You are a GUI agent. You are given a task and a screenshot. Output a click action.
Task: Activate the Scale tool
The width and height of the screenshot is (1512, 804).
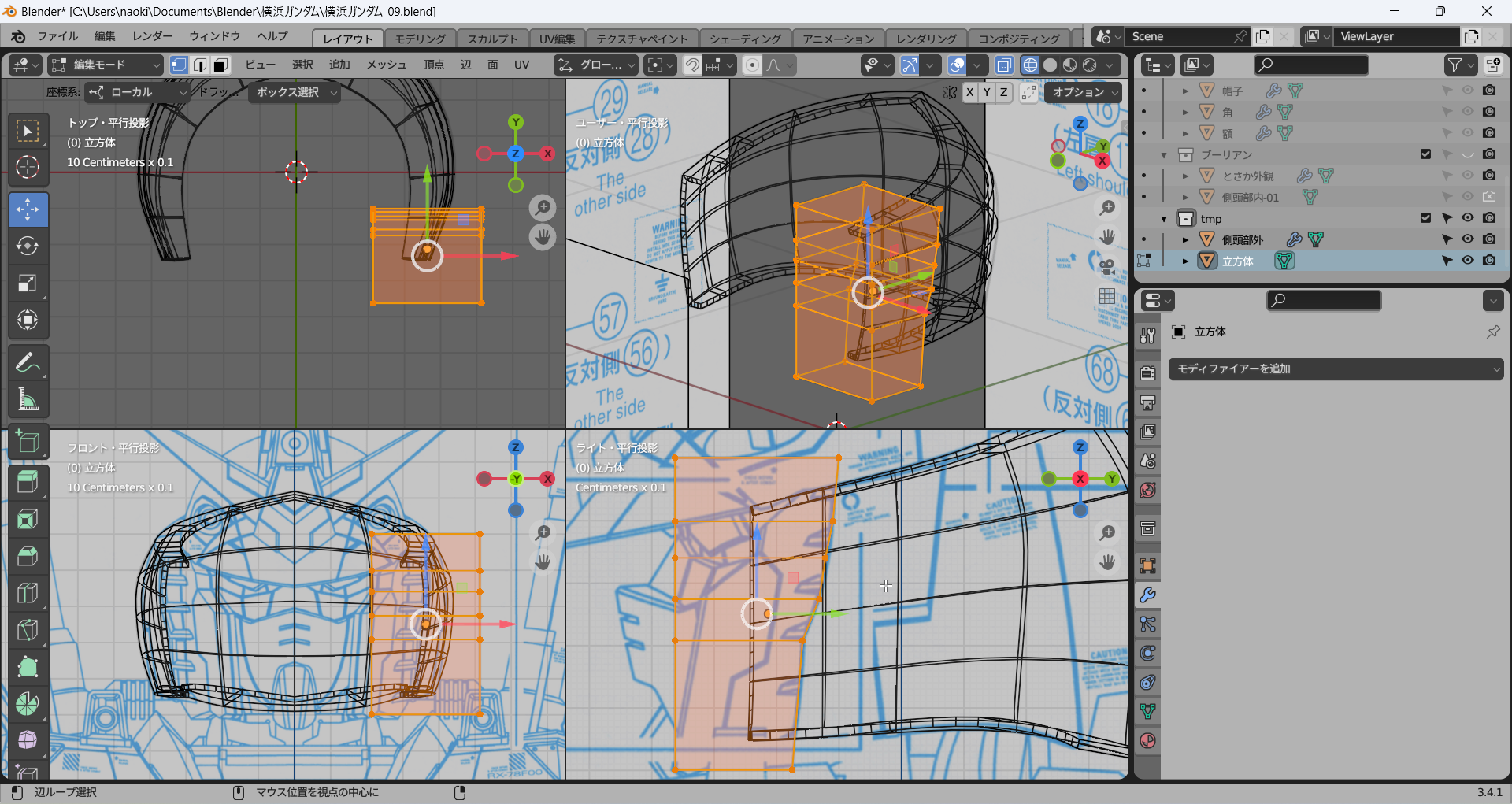[28, 283]
